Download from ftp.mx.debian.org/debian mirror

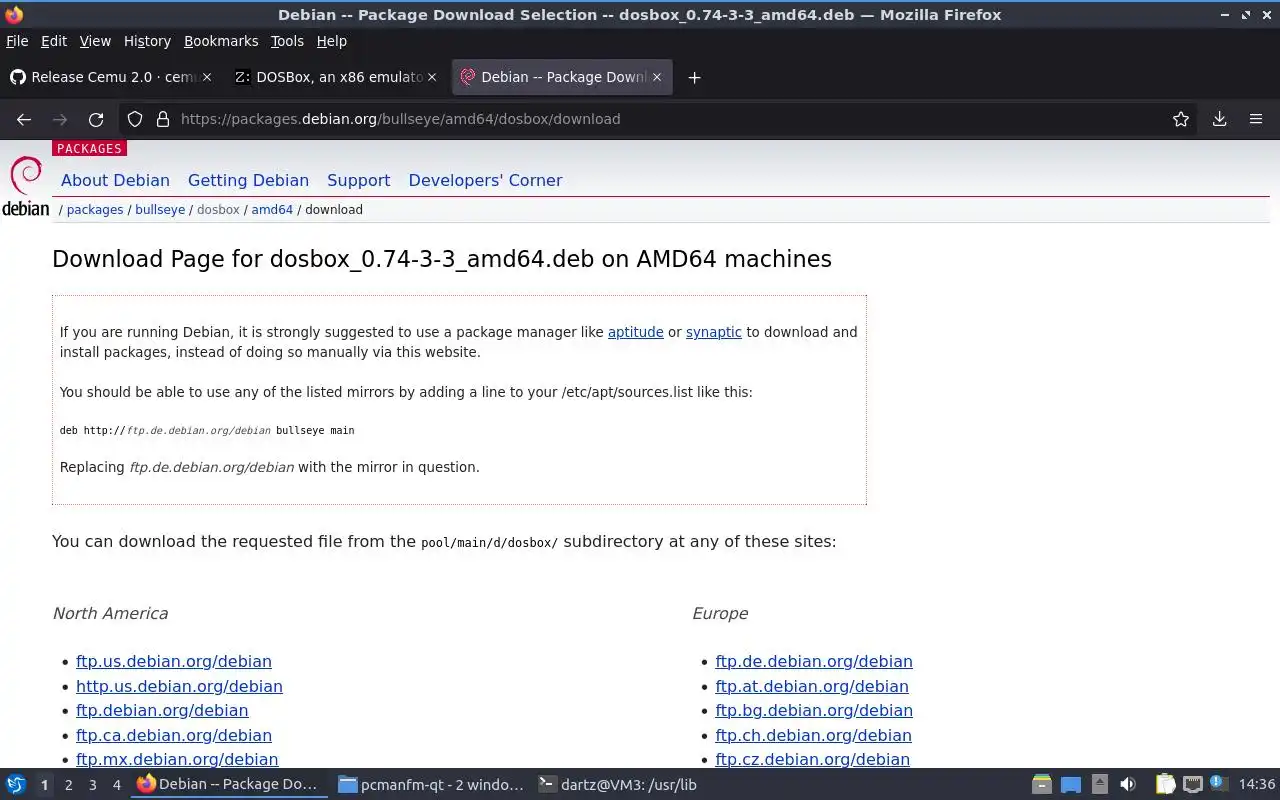(x=177, y=760)
